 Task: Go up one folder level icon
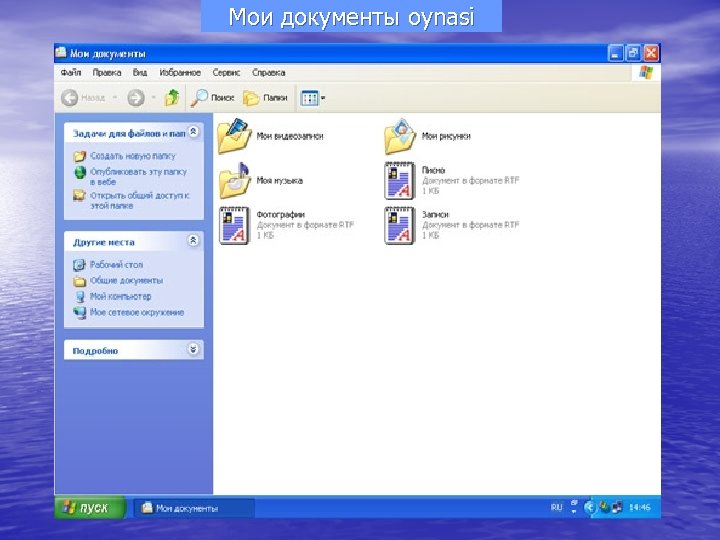(172, 97)
